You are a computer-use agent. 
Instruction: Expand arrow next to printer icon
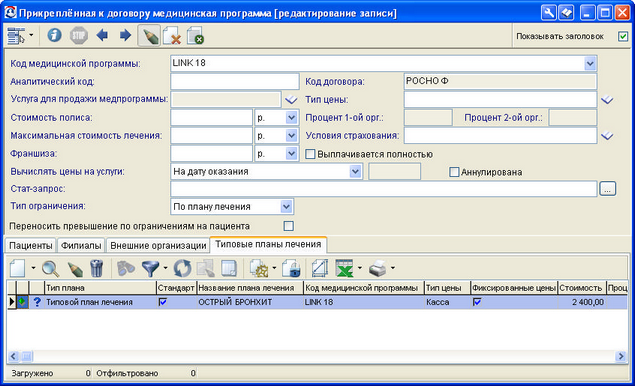pos(392,268)
